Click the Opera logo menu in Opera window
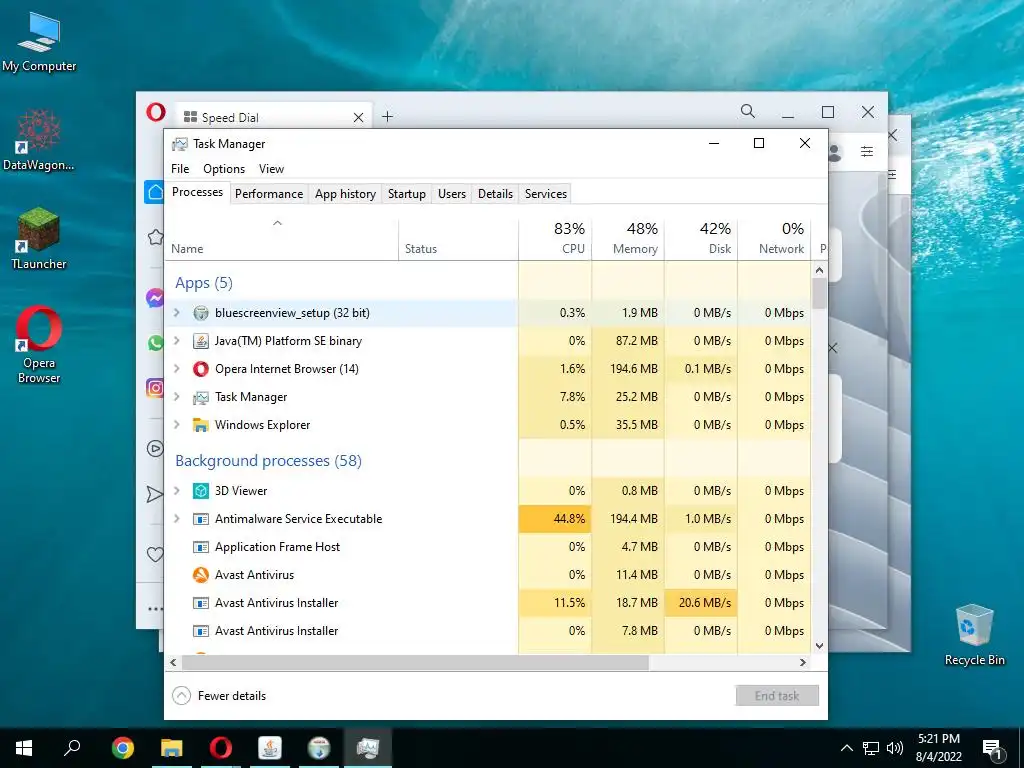Viewport: 1024px width, 768px height. [x=155, y=112]
